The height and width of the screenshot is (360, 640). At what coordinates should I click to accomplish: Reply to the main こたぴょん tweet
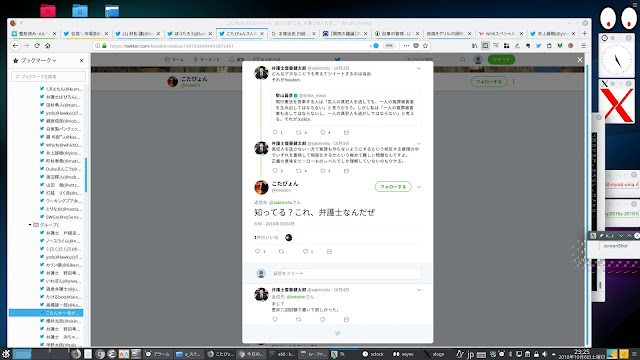(x=258, y=251)
